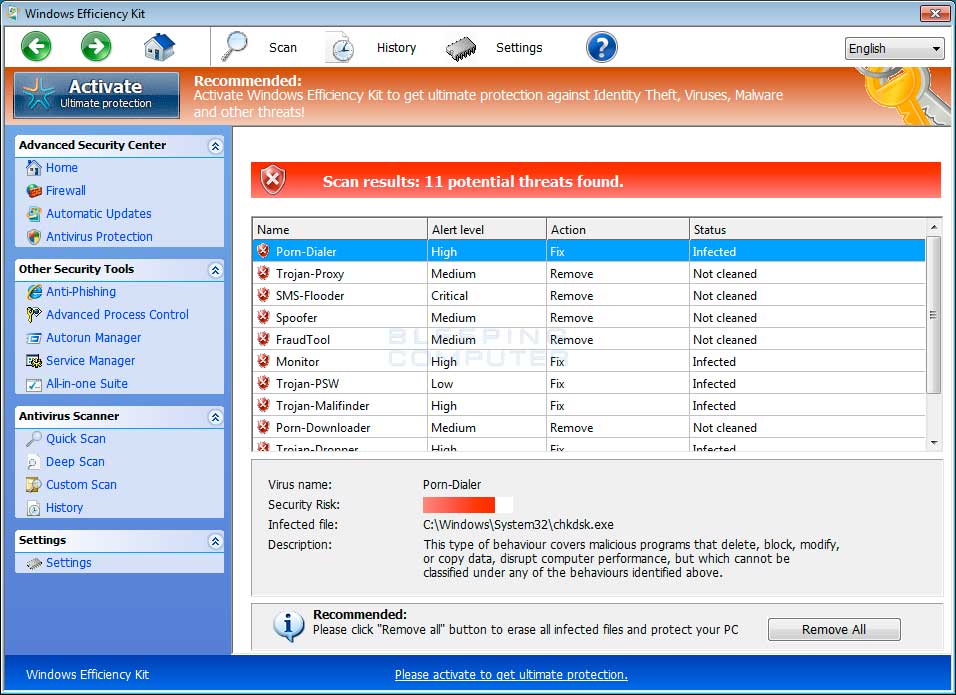Open the Settings section
The image size is (956, 695).
point(68,562)
